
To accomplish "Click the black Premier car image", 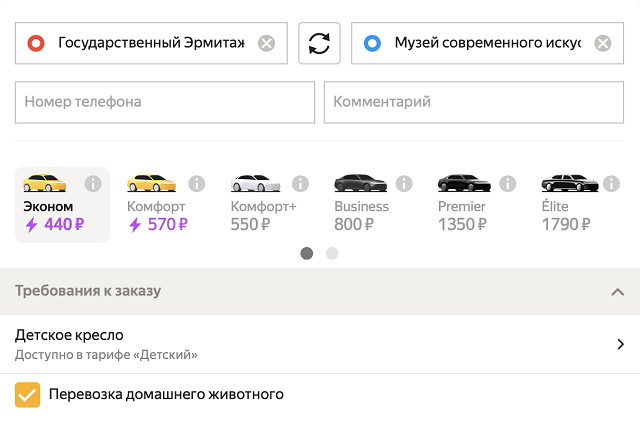I will [x=464, y=183].
